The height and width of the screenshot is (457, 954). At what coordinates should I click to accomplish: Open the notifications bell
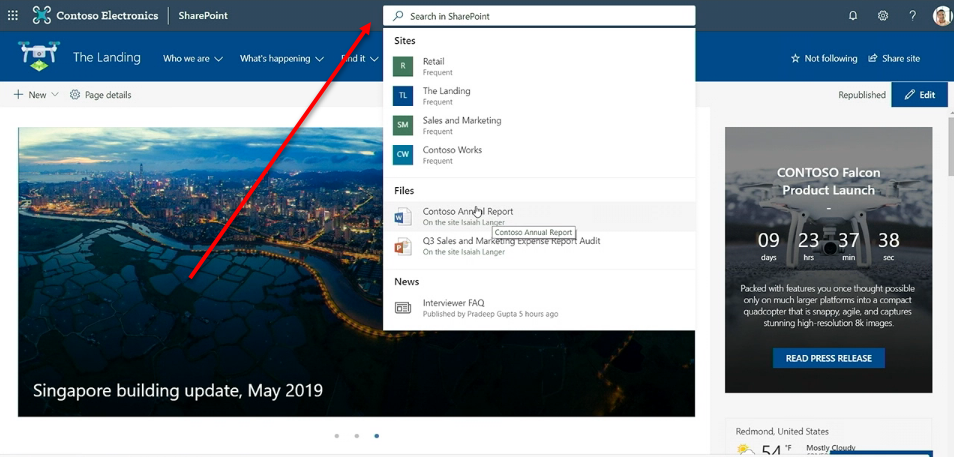coord(853,16)
